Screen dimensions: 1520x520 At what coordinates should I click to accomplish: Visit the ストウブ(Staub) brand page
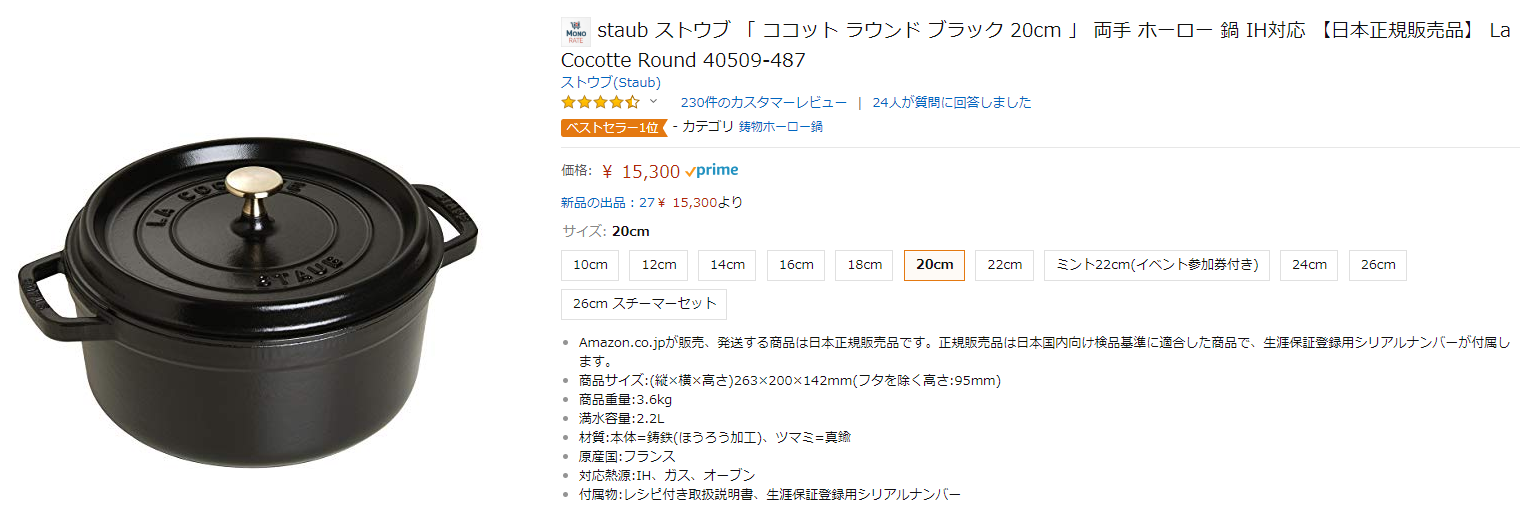(x=611, y=82)
